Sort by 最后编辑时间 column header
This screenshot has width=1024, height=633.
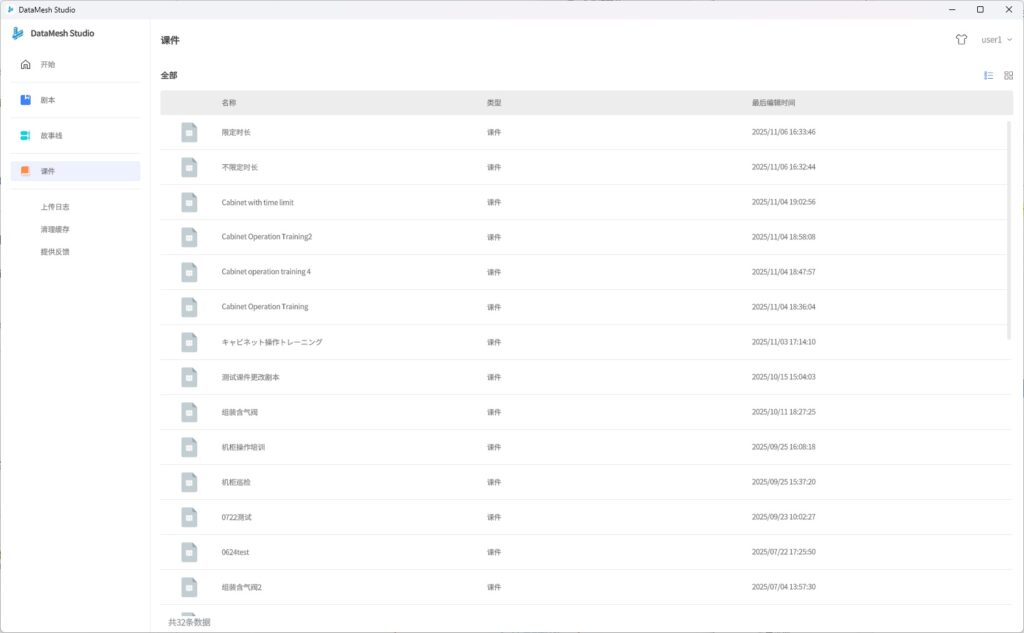tap(773, 103)
